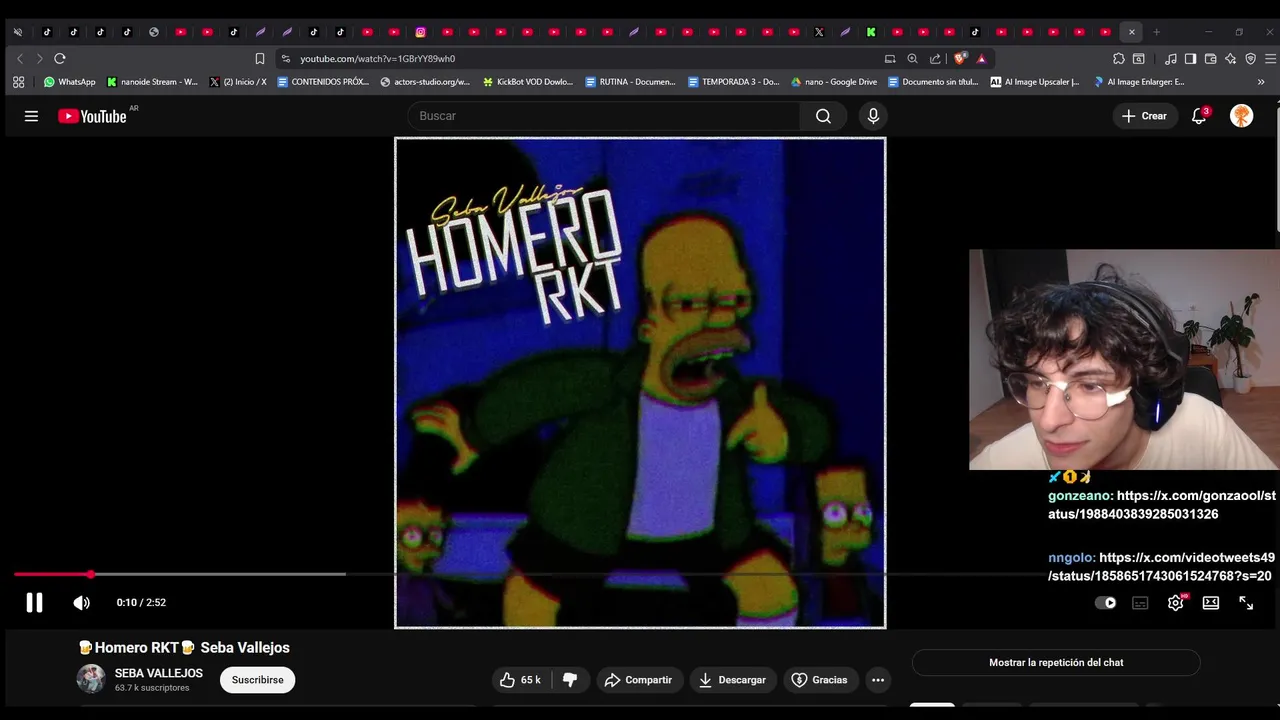Open the music note playlist icon
The height and width of the screenshot is (720, 1280).
coord(1171,59)
